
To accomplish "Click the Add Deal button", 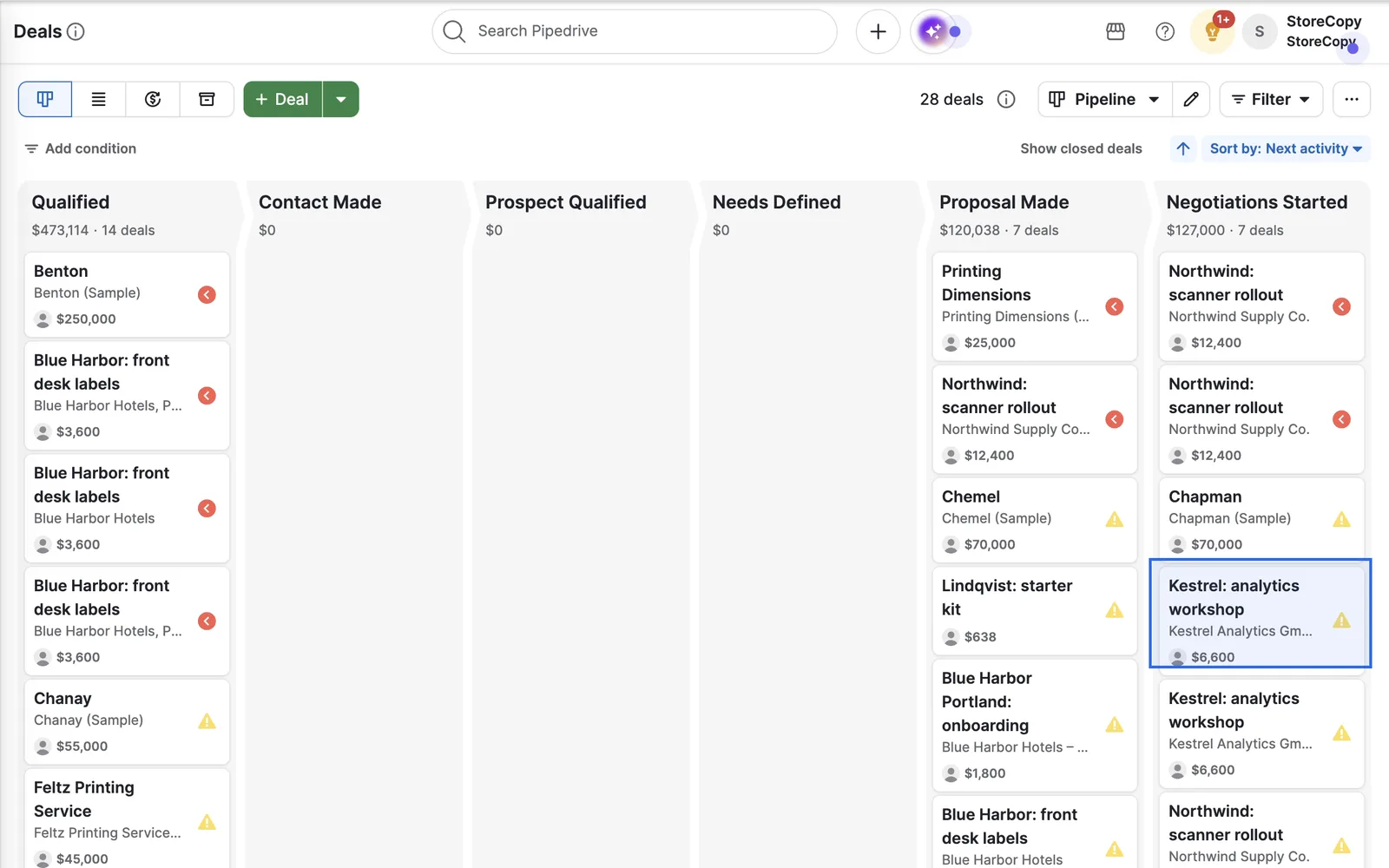I will tap(283, 99).
